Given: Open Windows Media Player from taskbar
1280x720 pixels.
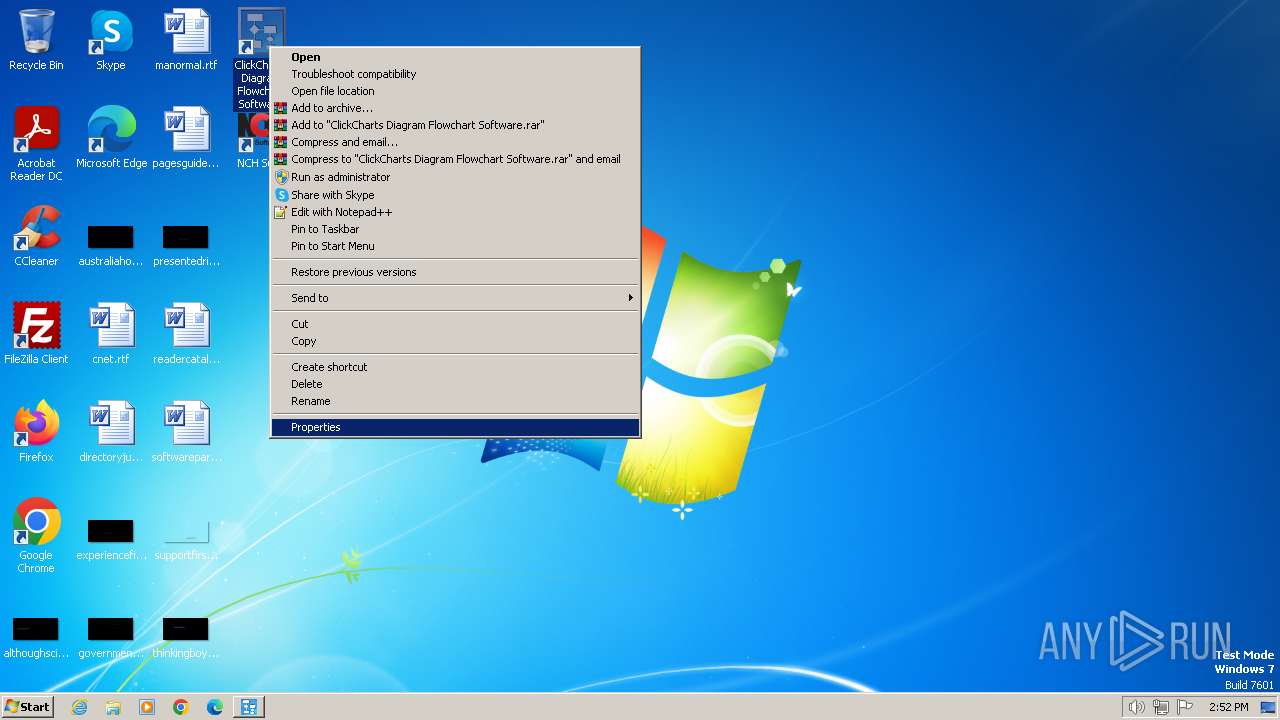Looking at the screenshot, I should pyautogui.click(x=147, y=707).
